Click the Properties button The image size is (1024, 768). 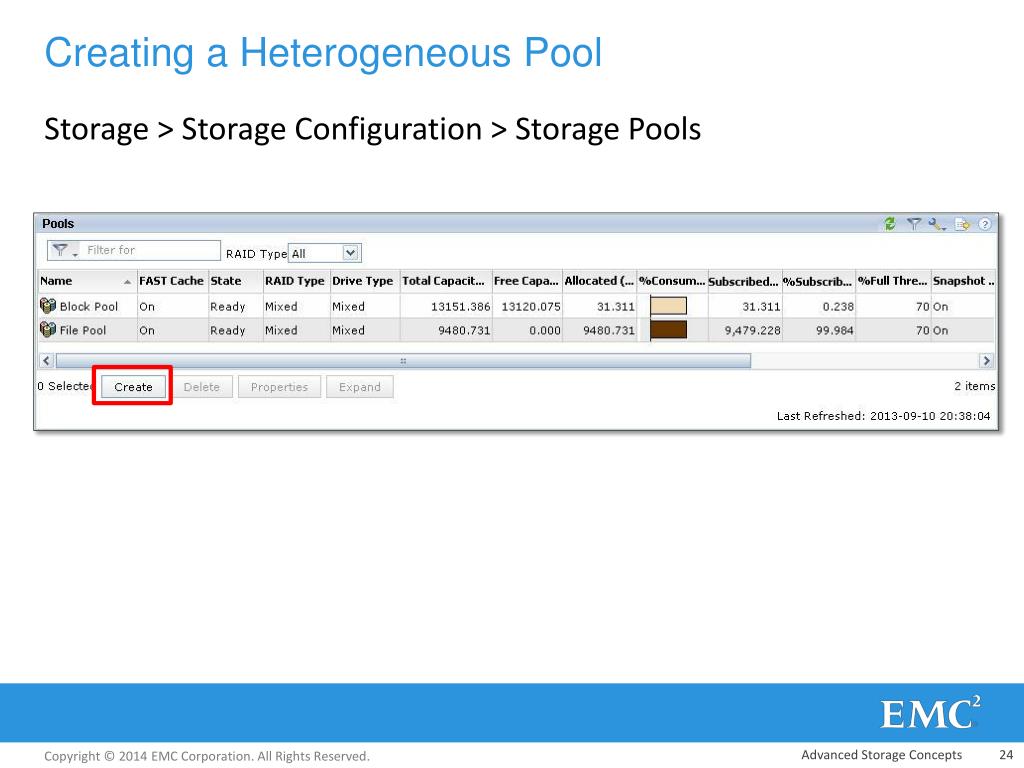(x=279, y=387)
